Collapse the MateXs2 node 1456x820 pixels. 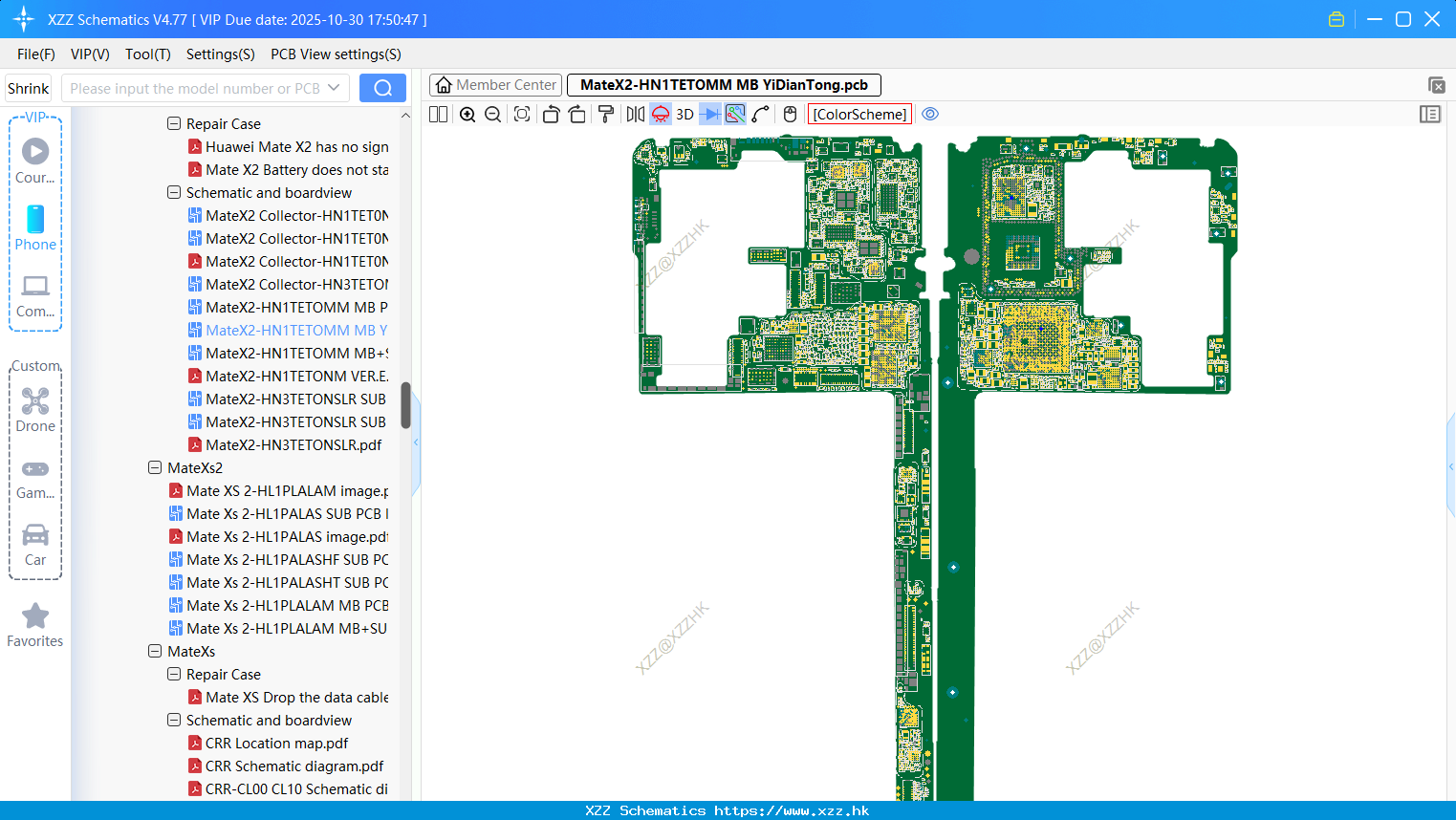click(x=155, y=467)
